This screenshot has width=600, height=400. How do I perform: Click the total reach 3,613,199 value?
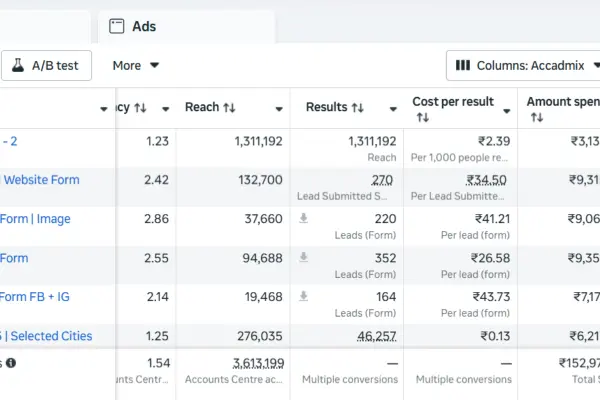pos(258,363)
